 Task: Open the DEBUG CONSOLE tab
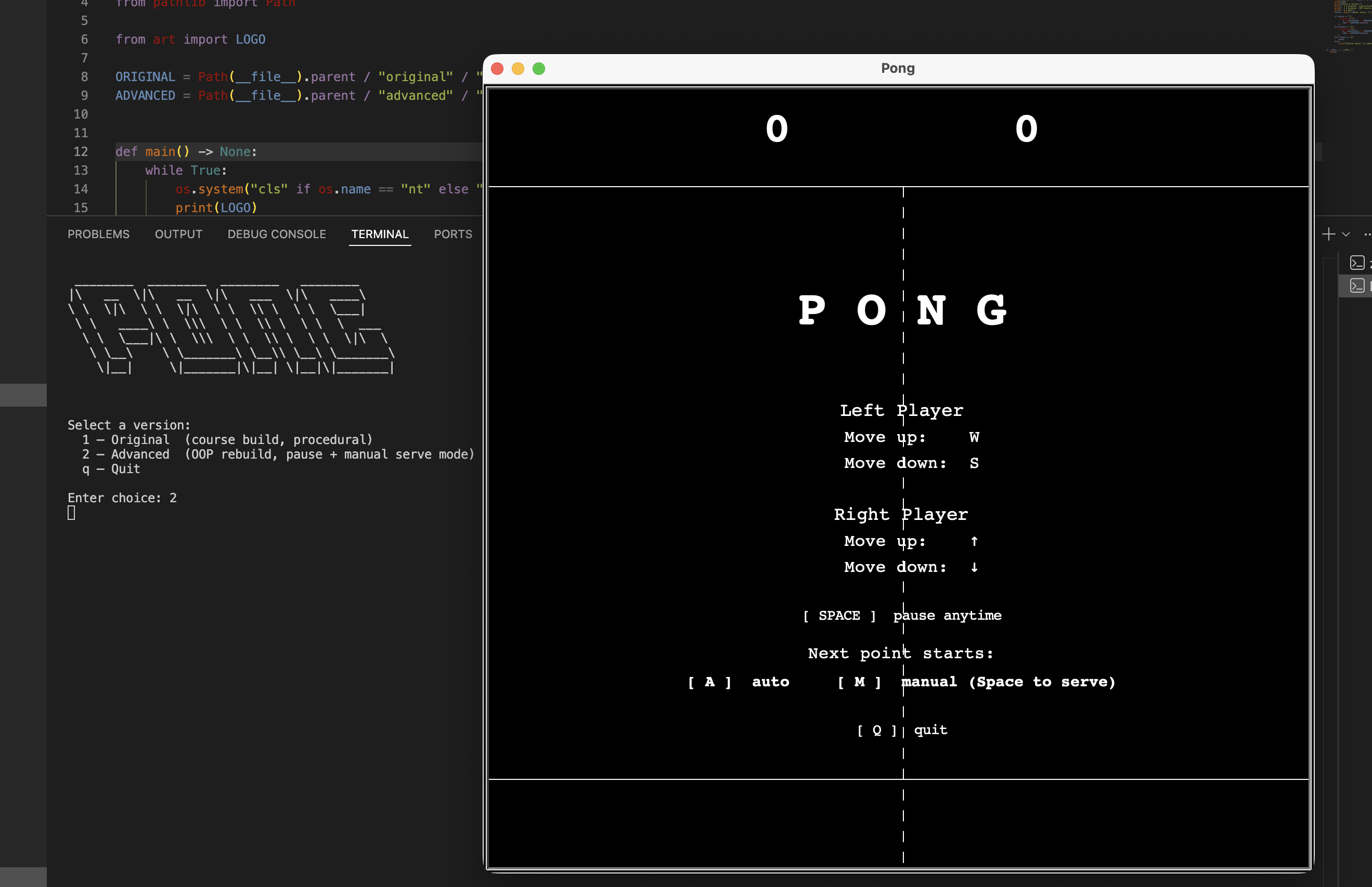pos(277,234)
